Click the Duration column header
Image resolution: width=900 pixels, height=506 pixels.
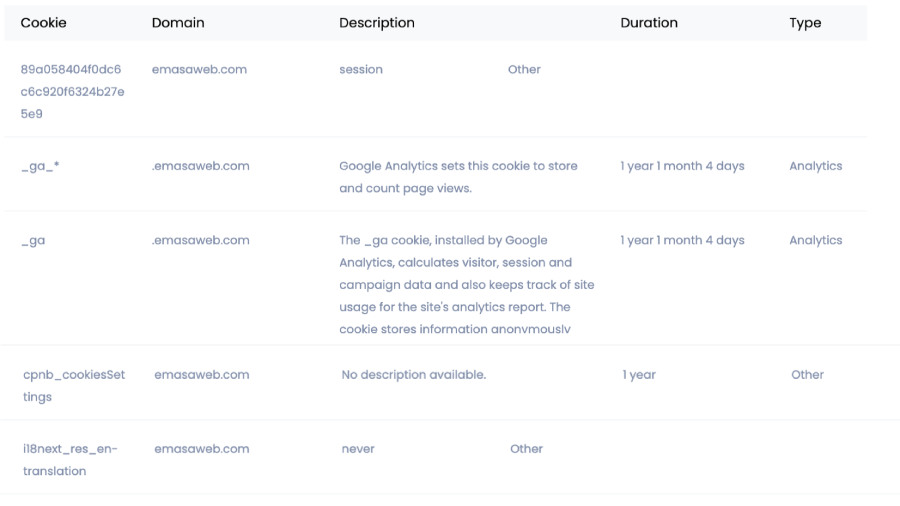tap(648, 23)
